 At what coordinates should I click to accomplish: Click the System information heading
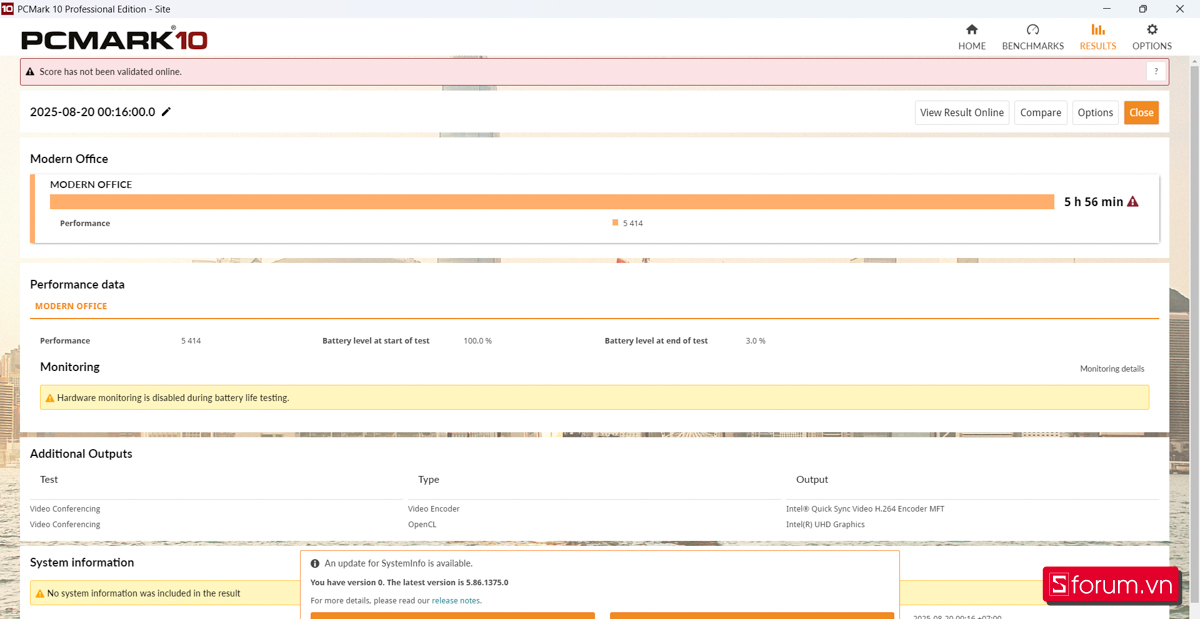(x=82, y=562)
